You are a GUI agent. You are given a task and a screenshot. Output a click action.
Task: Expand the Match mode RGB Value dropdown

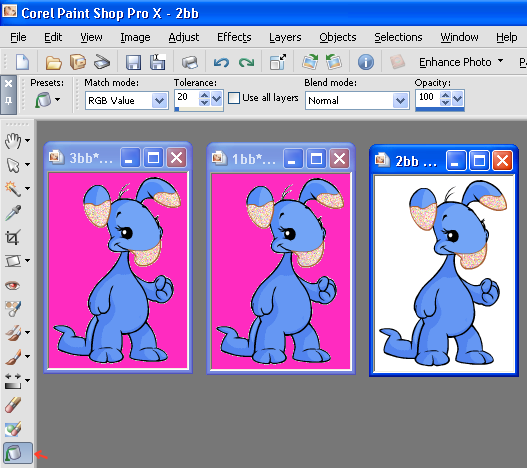click(x=159, y=101)
